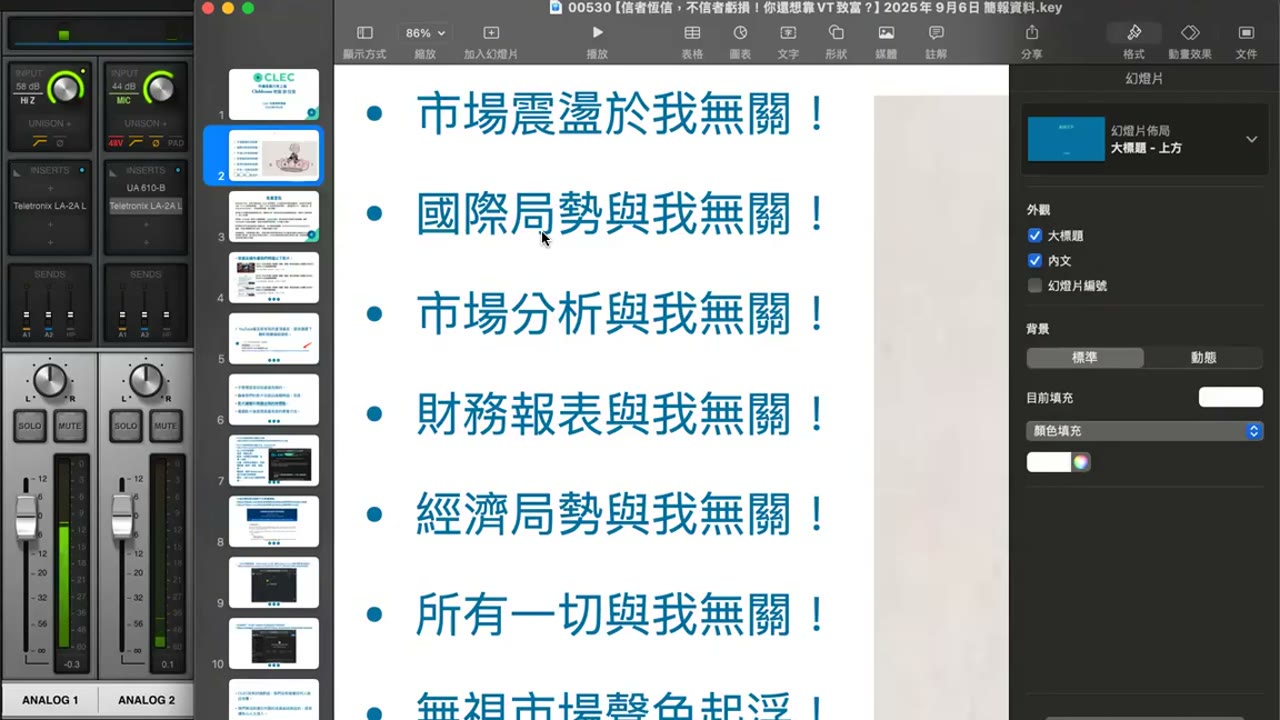The width and height of the screenshot is (1280, 720).
Task: Insert a table using the 表格 icon
Action: click(x=692, y=33)
